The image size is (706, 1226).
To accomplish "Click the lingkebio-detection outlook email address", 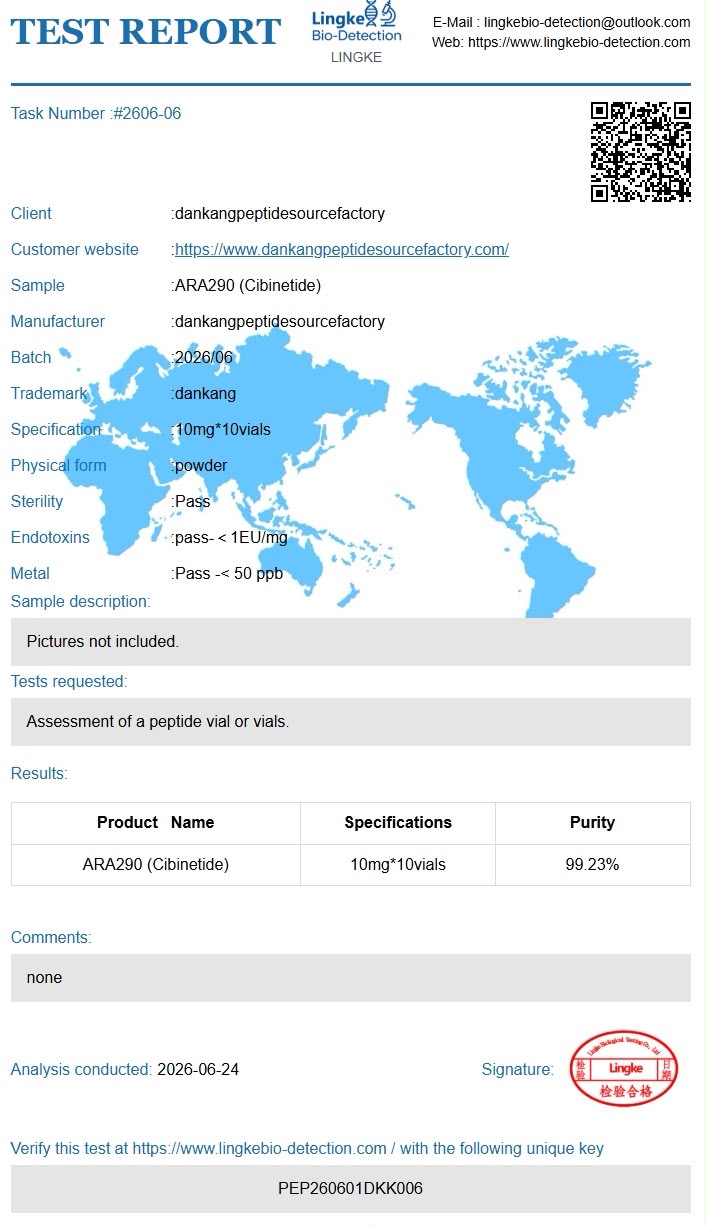I will 587,22.
